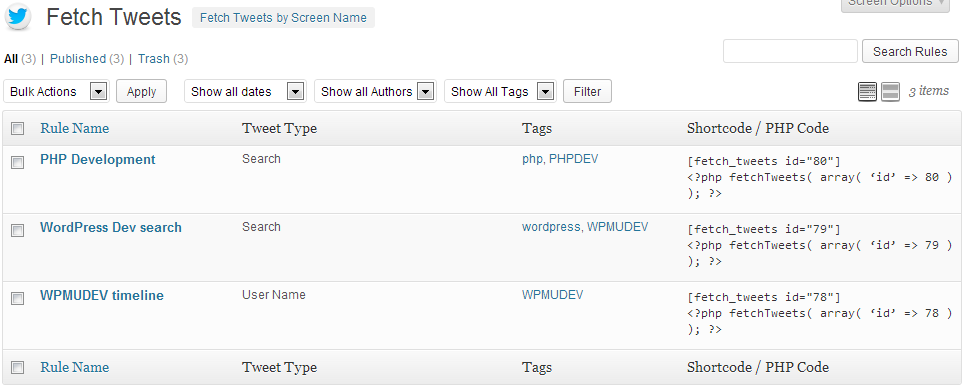This screenshot has width=967, height=390.
Task: Tick the select-all checkbox in table footer
Action: tap(18, 367)
